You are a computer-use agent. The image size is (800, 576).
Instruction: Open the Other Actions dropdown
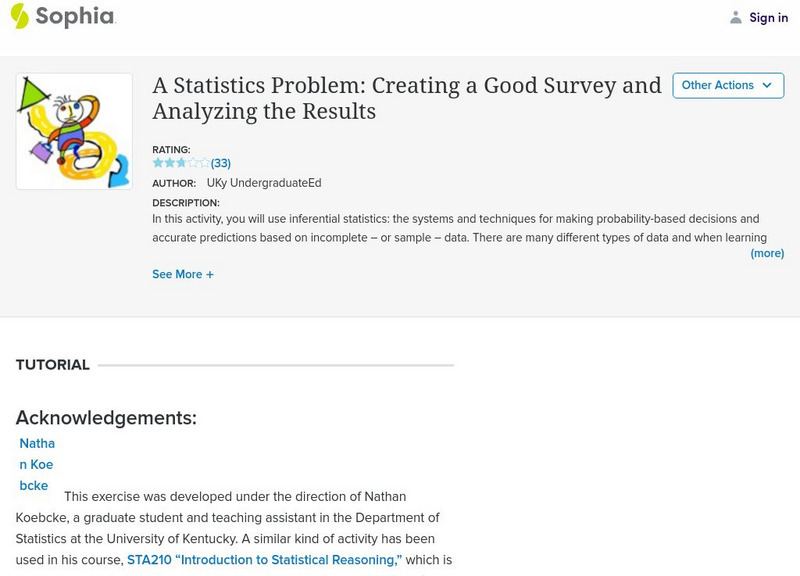[718, 86]
